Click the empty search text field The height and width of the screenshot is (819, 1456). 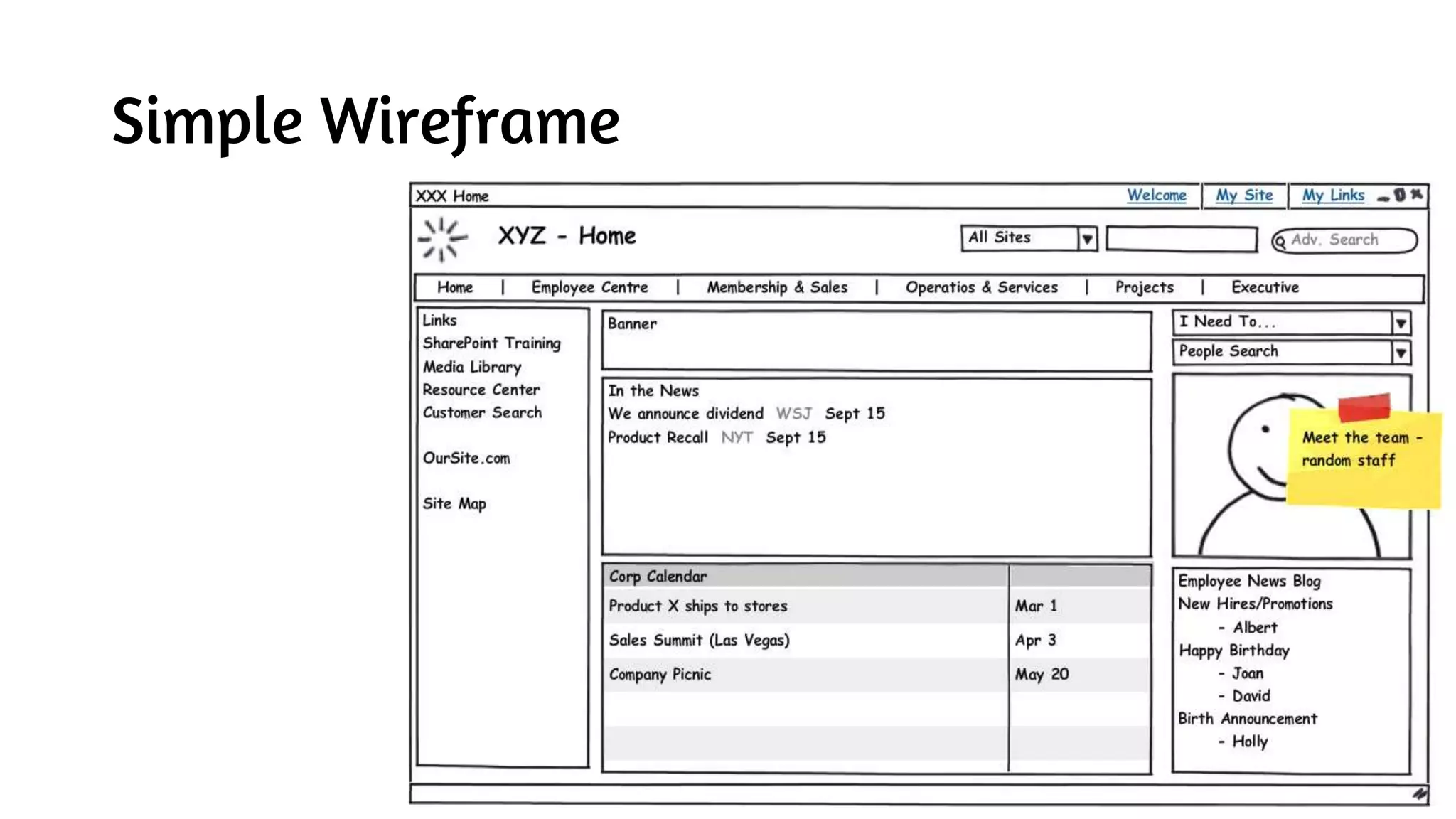[x=1182, y=240]
